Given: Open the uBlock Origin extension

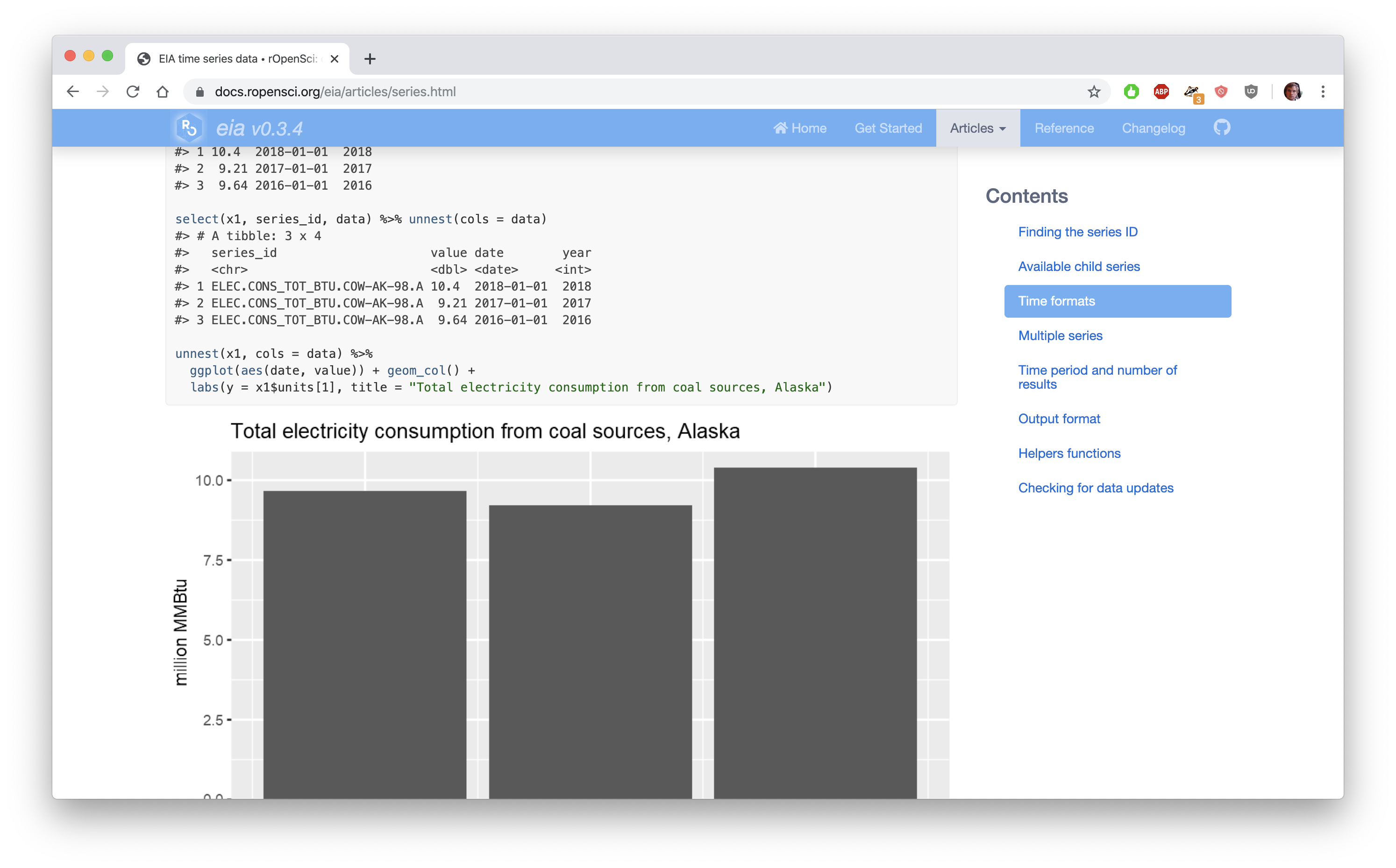Looking at the screenshot, I should 1251,91.
